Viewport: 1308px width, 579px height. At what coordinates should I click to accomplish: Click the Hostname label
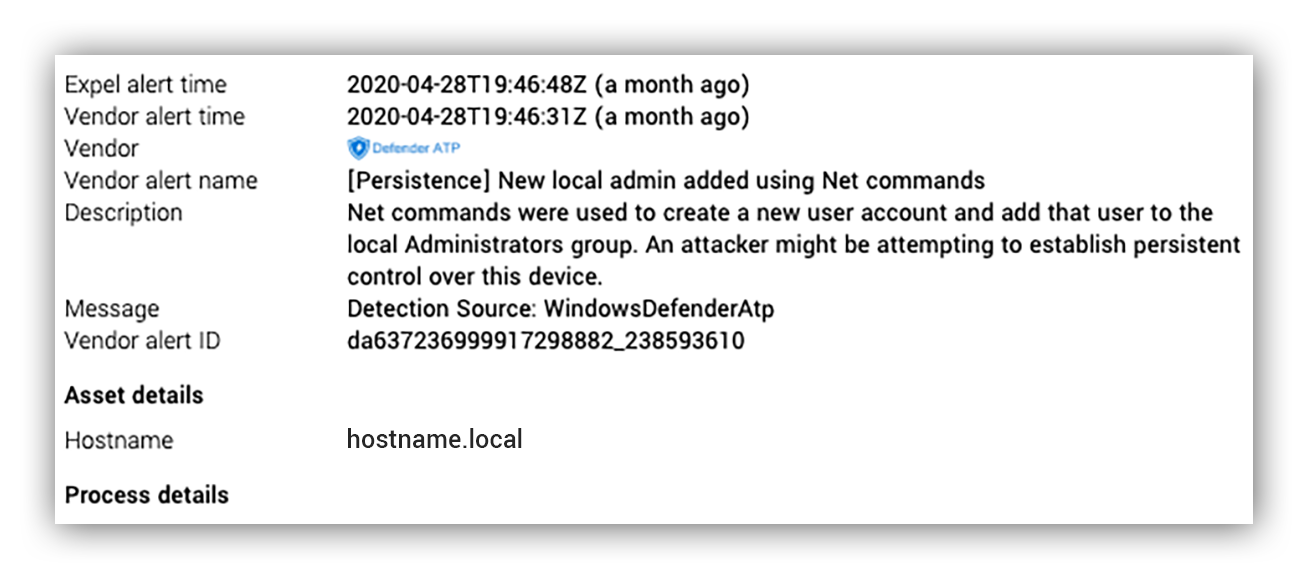click(x=118, y=440)
